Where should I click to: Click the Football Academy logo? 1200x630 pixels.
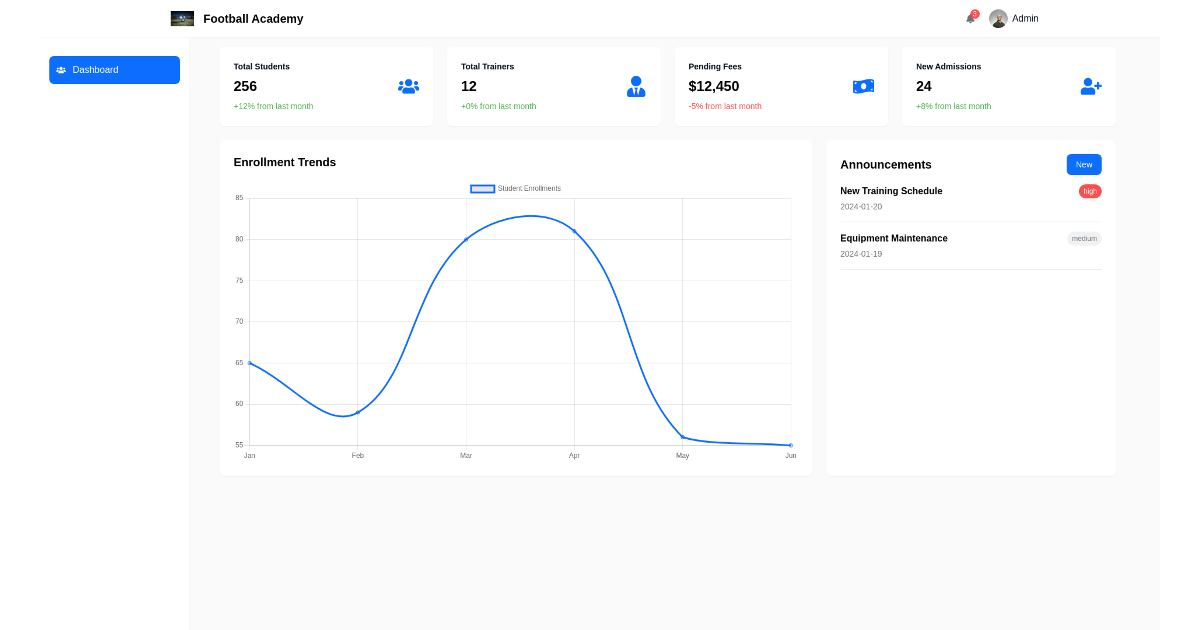pos(182,18)
